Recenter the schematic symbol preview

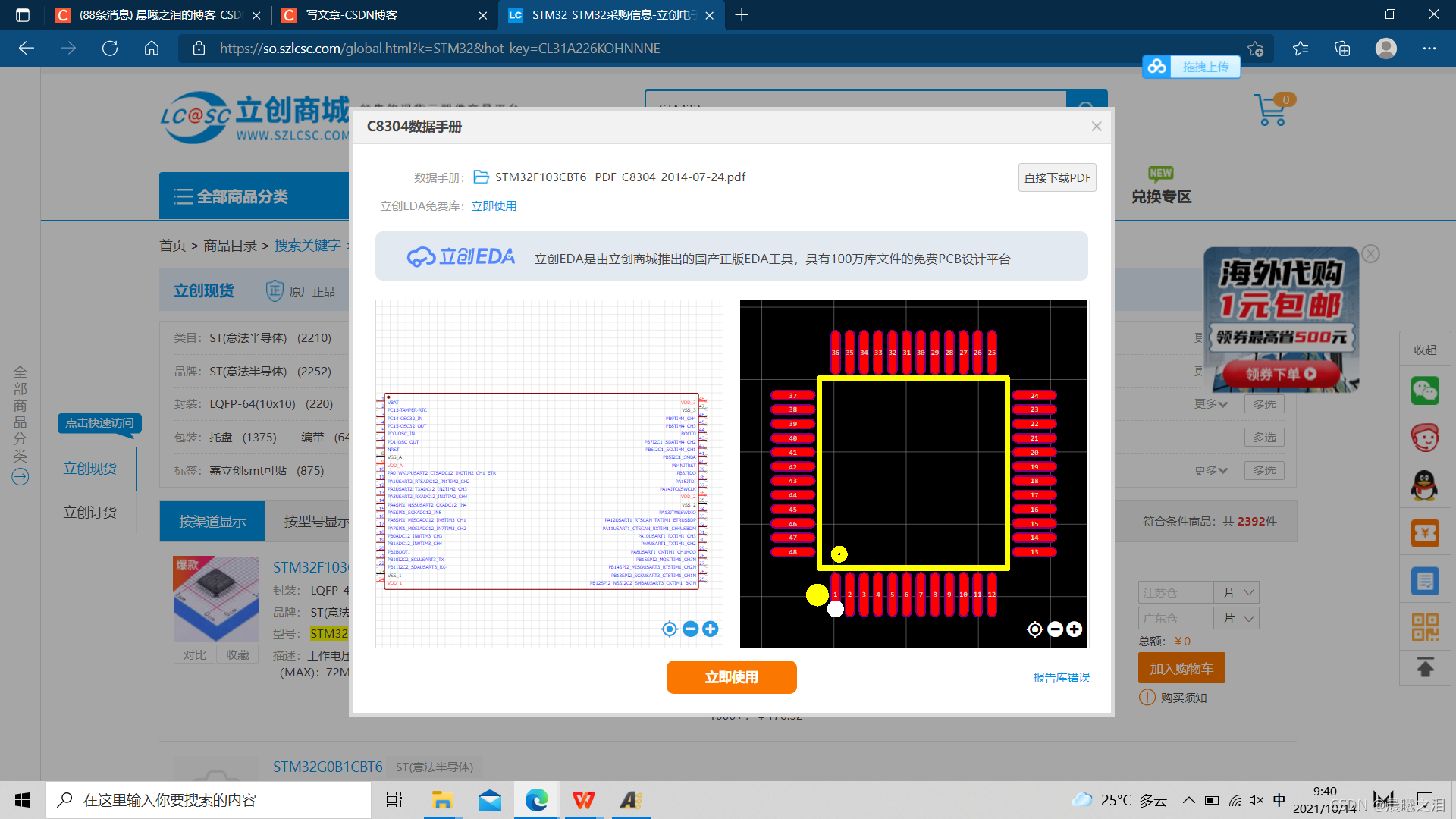click(670, 629)
